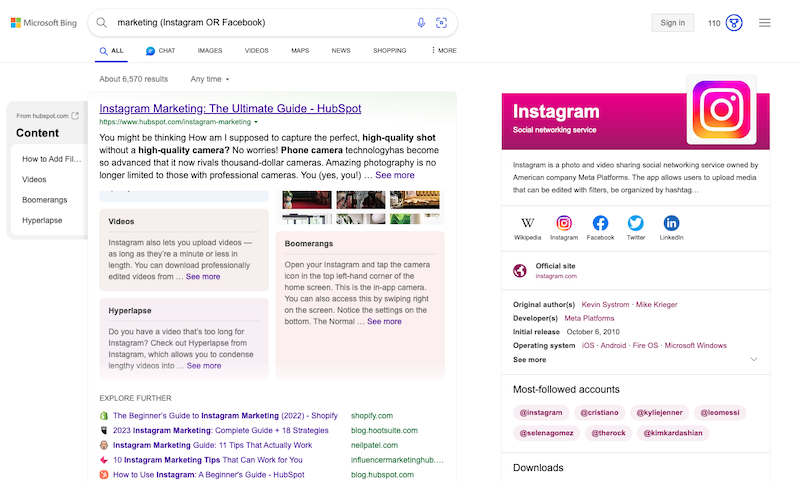Switch to the Shopping tab
Screen dimensions: 800x482
(x=389, y=50)
